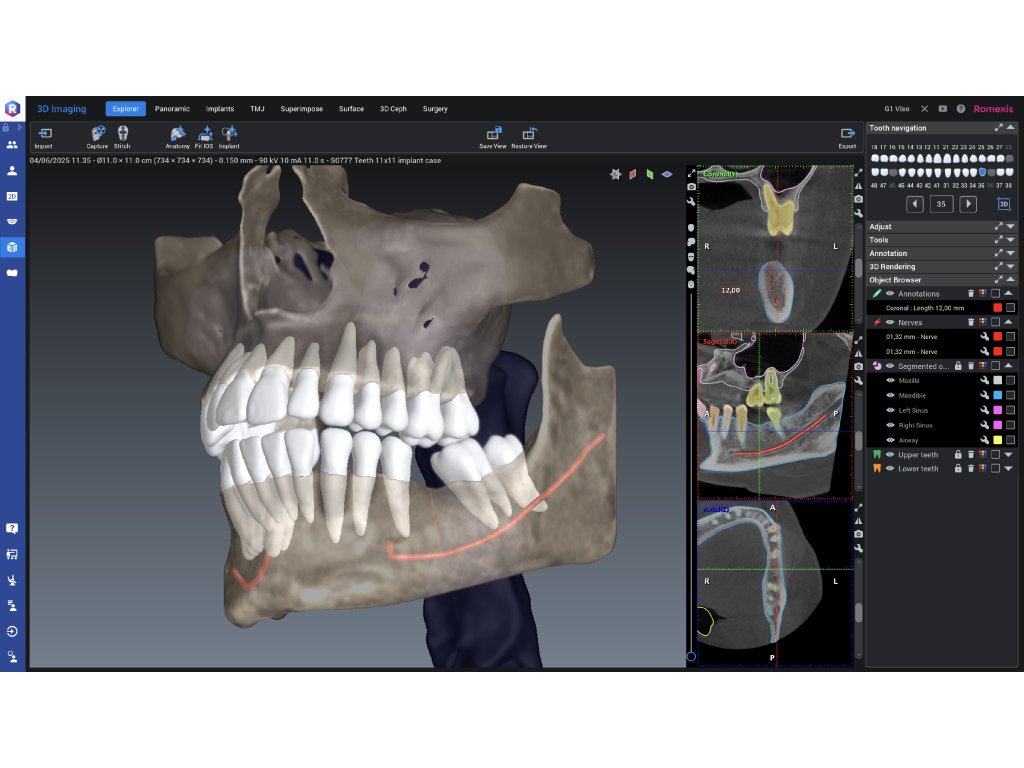The image size is (1024, 768).
Task: Go to the next tooth arrow button
Action: point(968,204)
